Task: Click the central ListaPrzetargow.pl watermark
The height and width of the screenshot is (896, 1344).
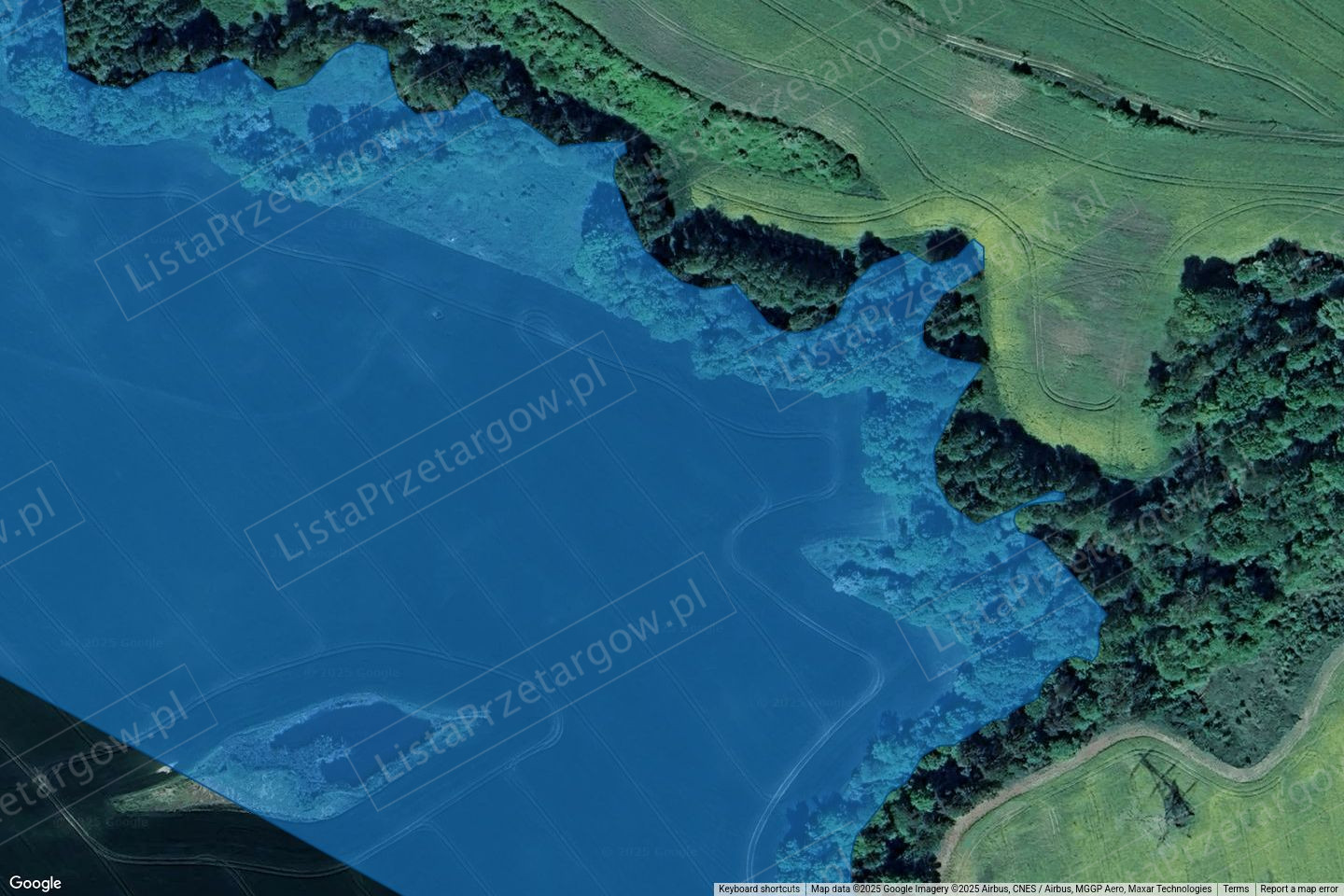Action: (x=439, y=457)
